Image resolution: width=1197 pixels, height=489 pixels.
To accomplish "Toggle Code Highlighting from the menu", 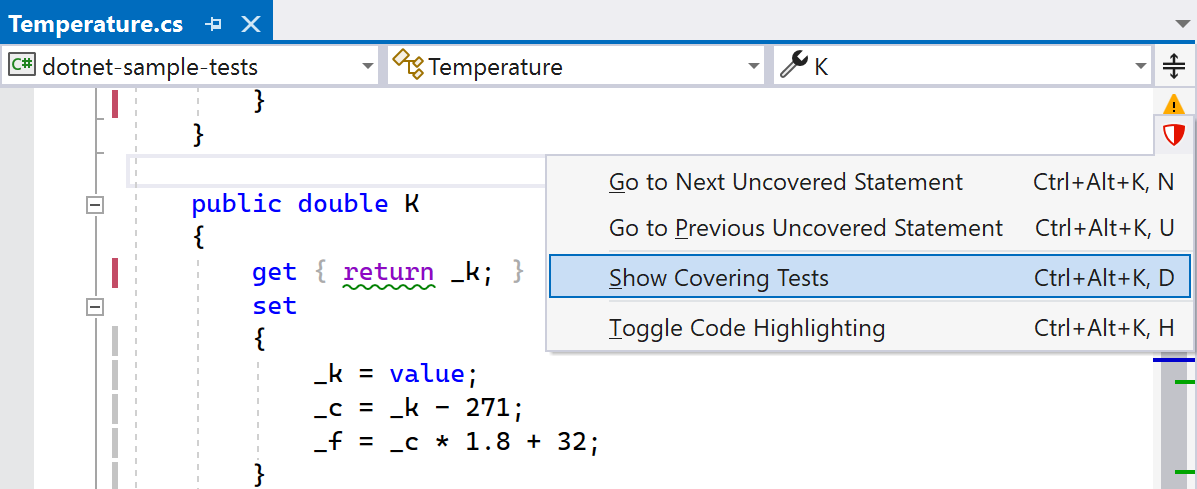I will [746, 328].
